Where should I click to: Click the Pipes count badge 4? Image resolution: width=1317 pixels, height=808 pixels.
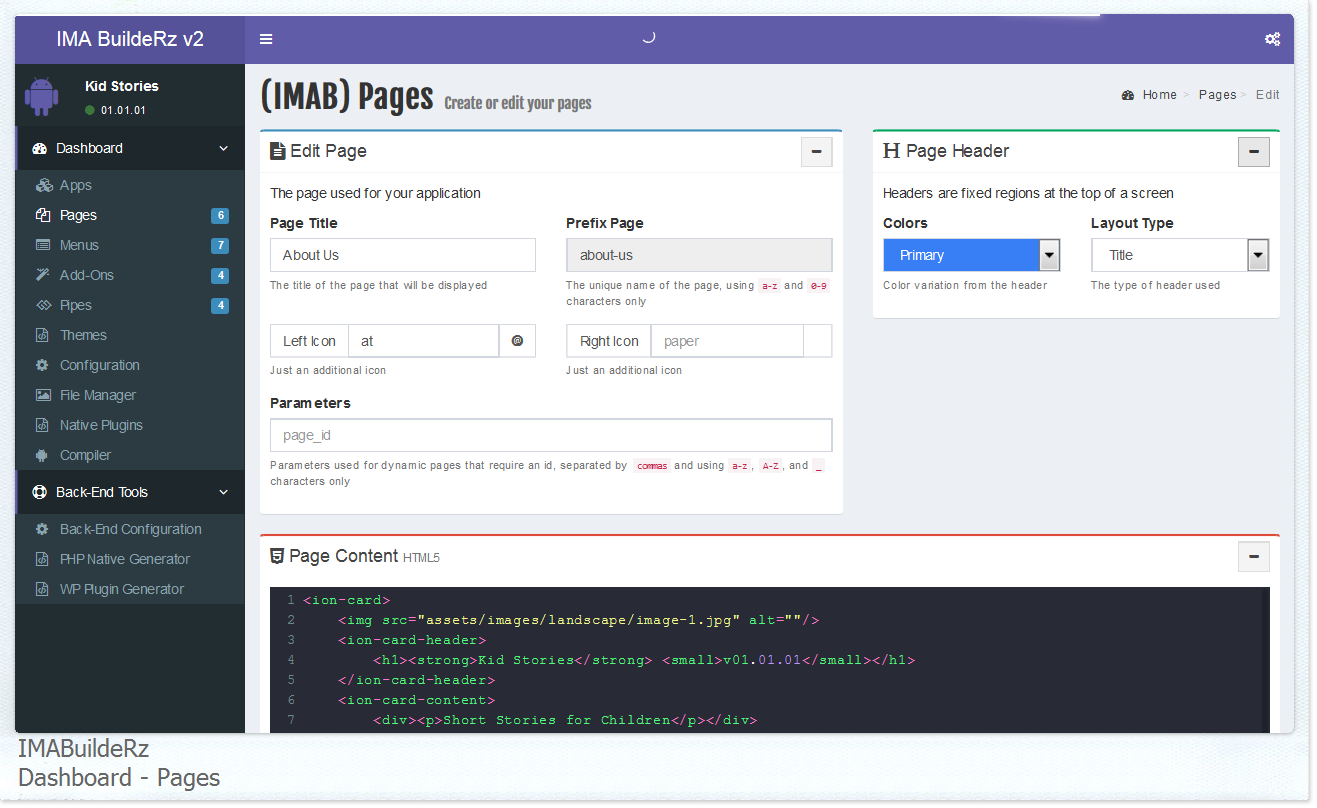[x=220, y=306]
